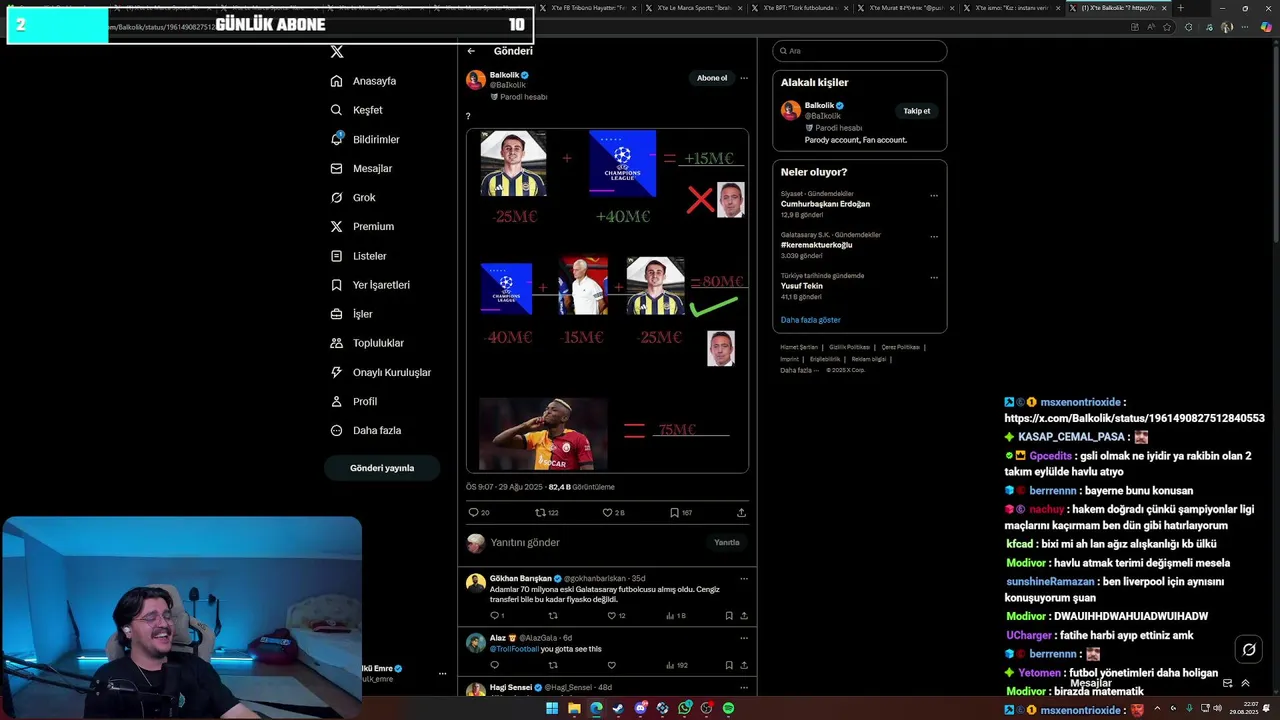
Task: Open Balkolik's profile avatar on the post
Action: click(x=476, y=80)
